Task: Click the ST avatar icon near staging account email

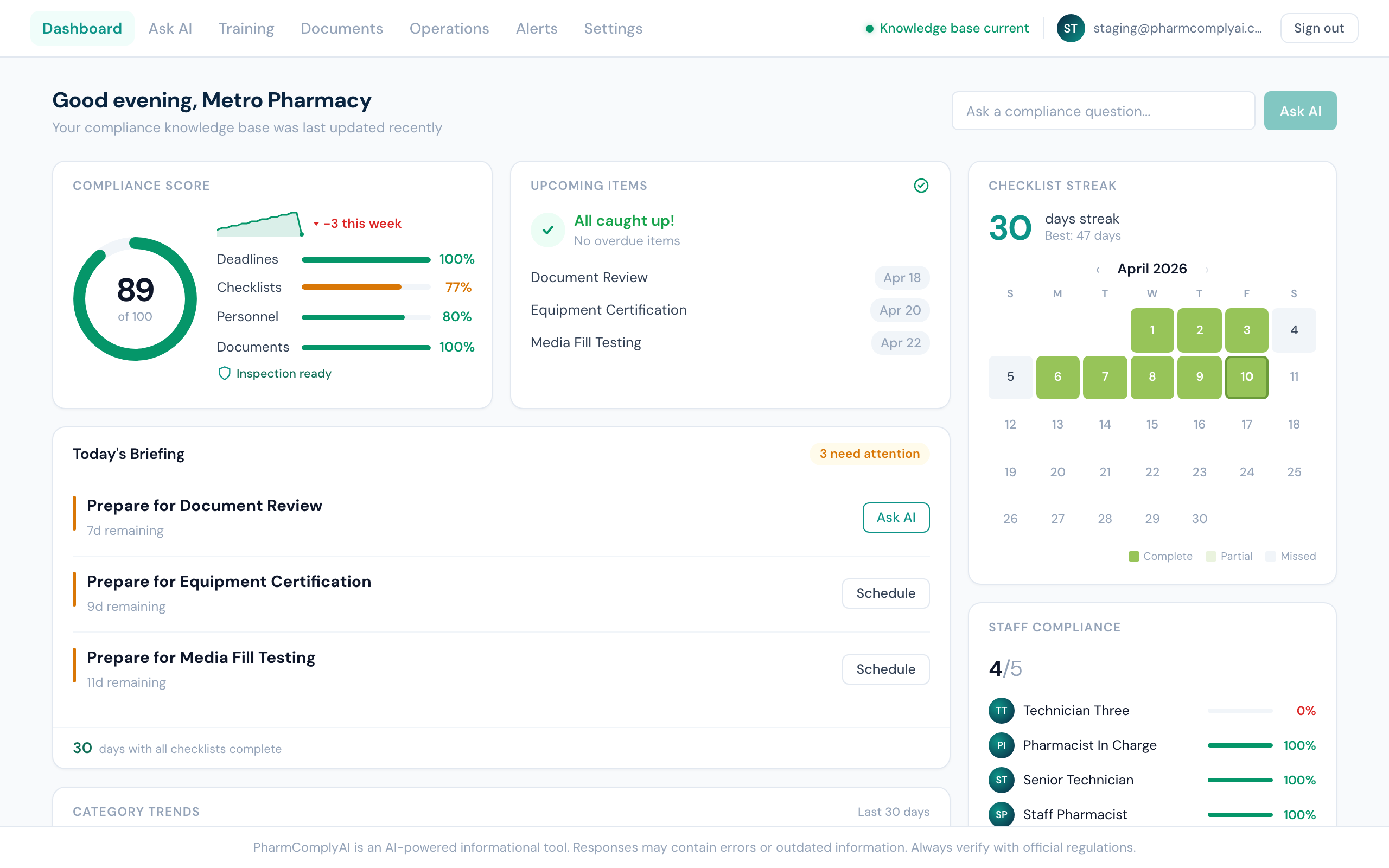Action: [1071, 28]
